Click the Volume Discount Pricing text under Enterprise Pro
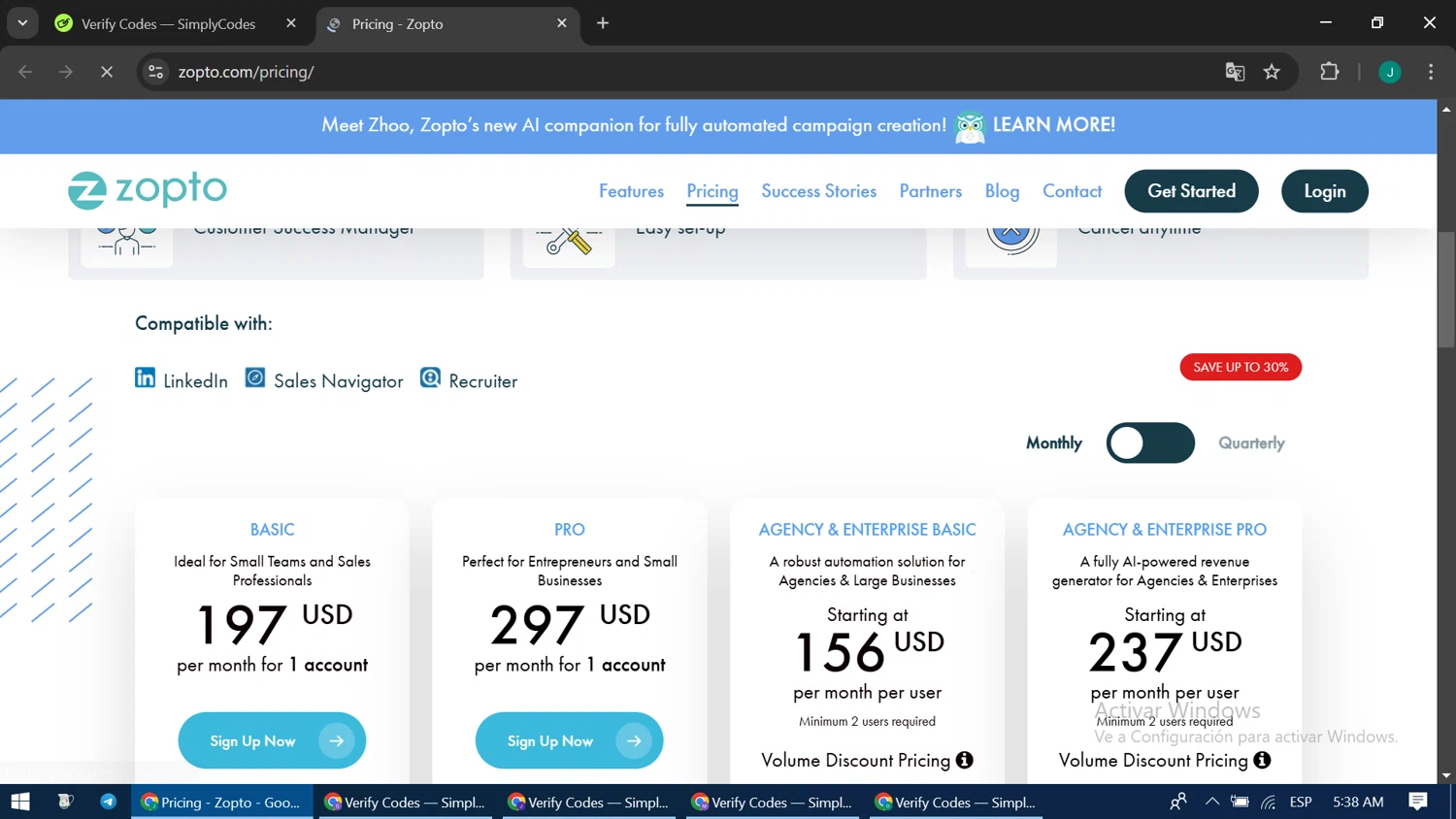Viewport: 1456px width, 819px height. click(x=1153, y=761)
